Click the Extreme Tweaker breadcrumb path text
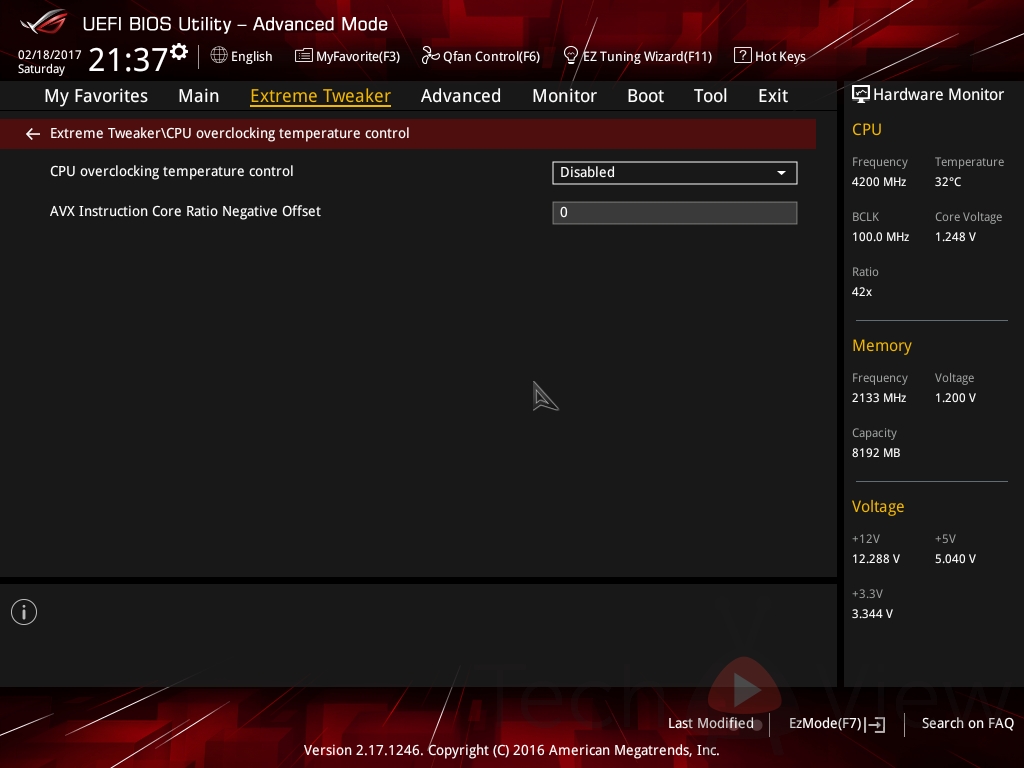The height and width of the screenshot is (768, 1024). pos(230,133)
